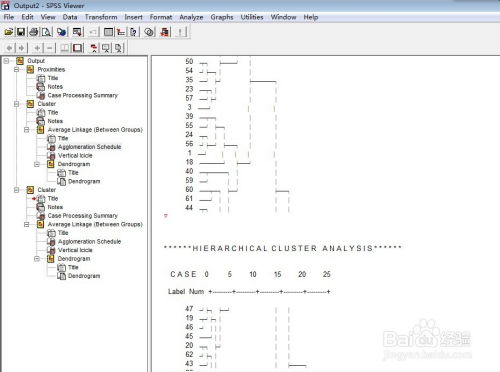Select Vertical Icicle under first Average Linkage
The width and height of the screenshot is (500, 372).
tap(75, 155)
